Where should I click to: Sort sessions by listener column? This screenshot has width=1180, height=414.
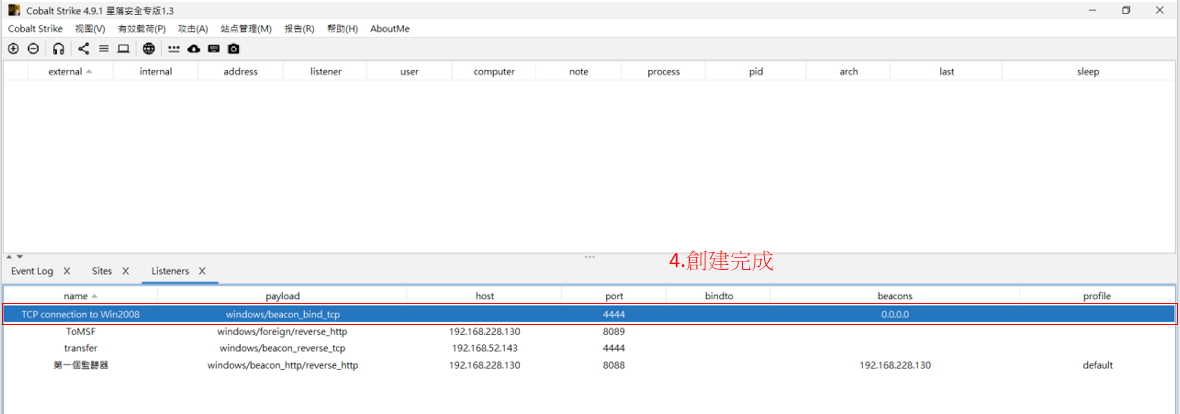pos(325,72)
